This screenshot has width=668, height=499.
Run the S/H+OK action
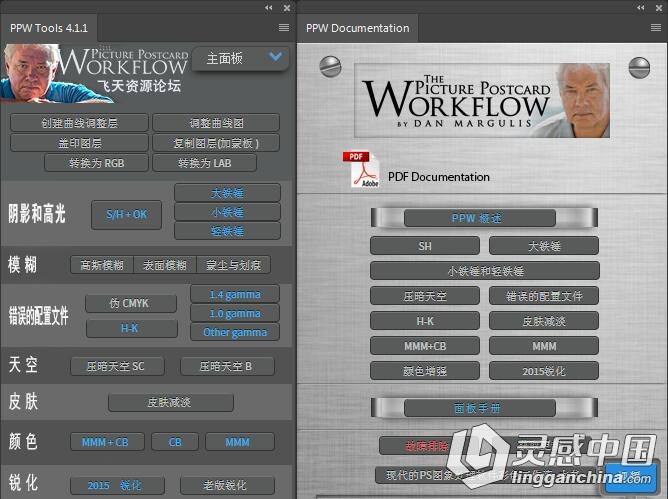coord(127,214)
